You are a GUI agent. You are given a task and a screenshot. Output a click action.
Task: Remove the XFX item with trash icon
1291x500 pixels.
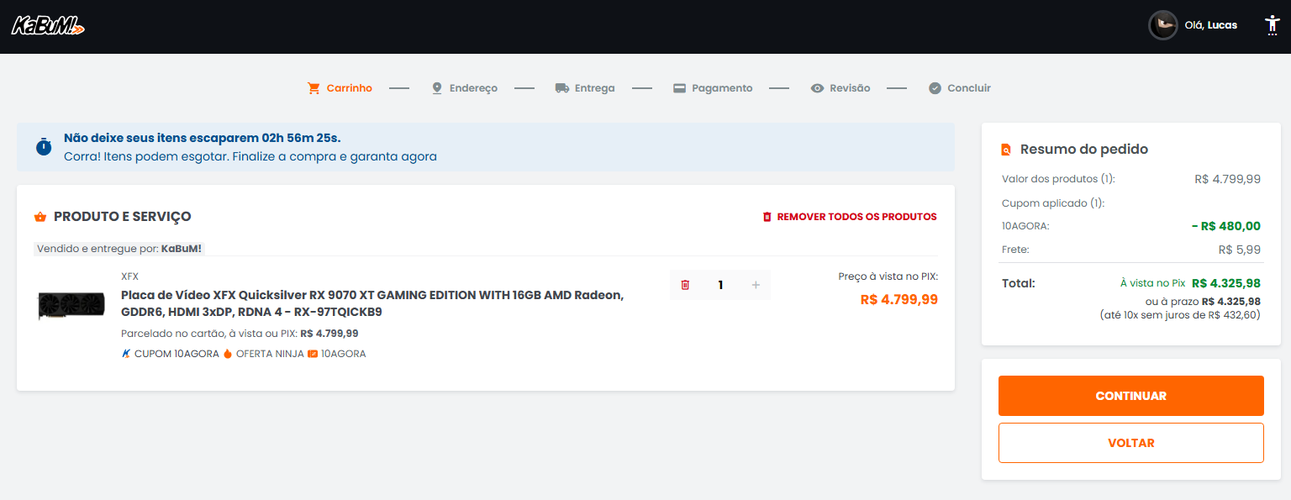pyautogui.click(x=685, y=285)
